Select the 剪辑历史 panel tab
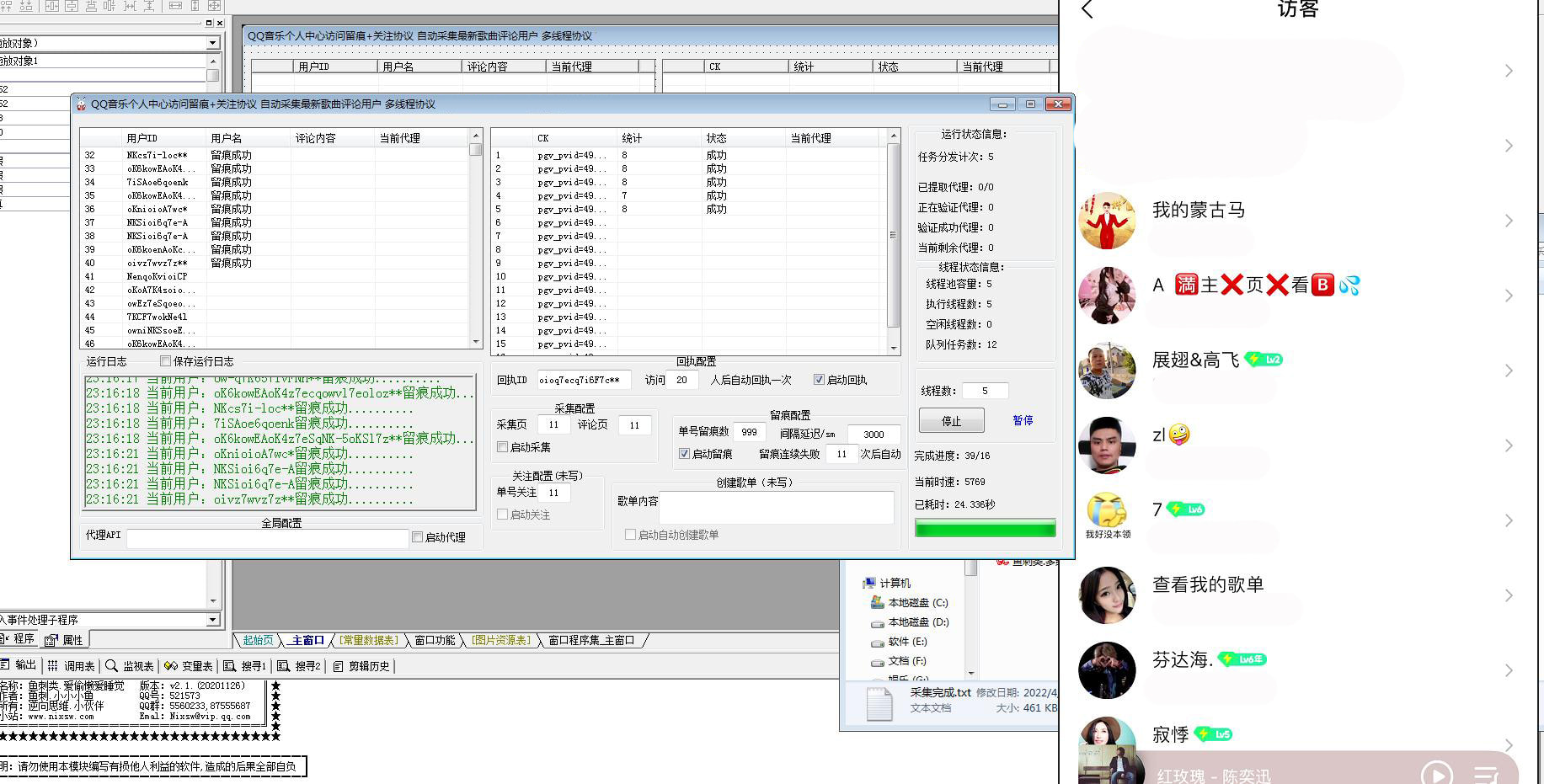 [x=361, y=665]
